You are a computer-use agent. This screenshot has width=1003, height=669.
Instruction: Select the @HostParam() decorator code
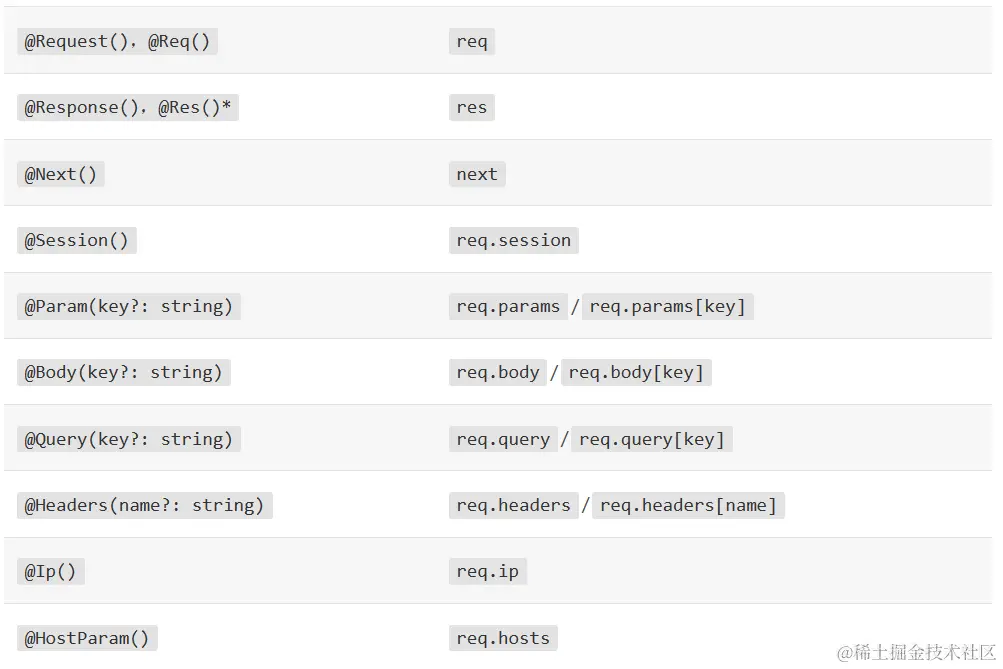87,638
